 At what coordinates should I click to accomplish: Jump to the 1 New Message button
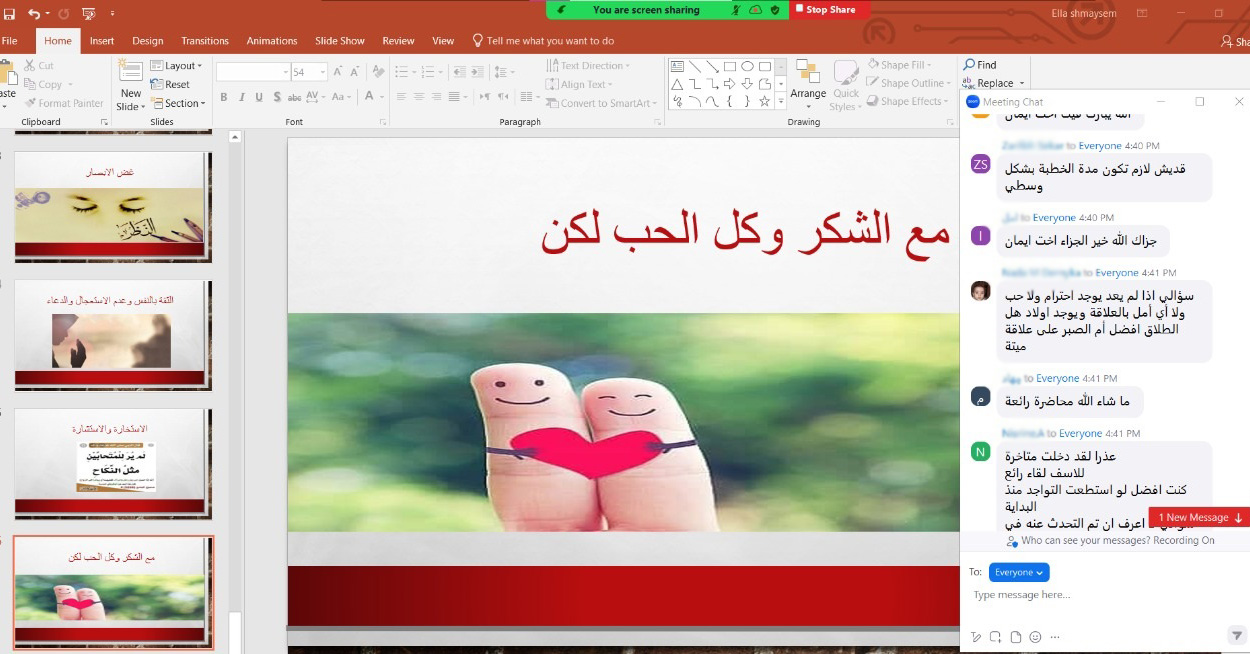[1199, 517]
